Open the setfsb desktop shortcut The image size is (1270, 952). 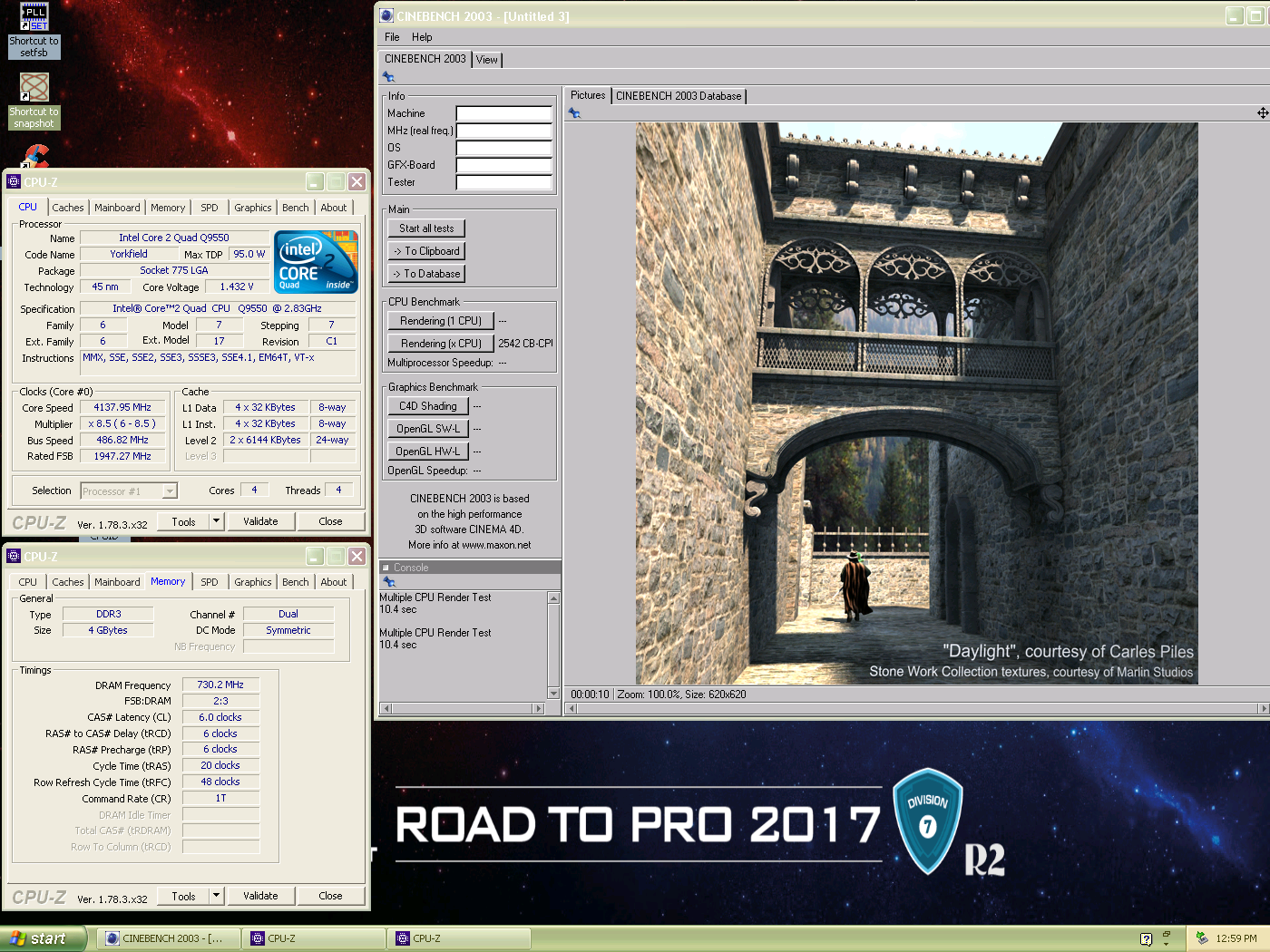[x=34, y=30]
